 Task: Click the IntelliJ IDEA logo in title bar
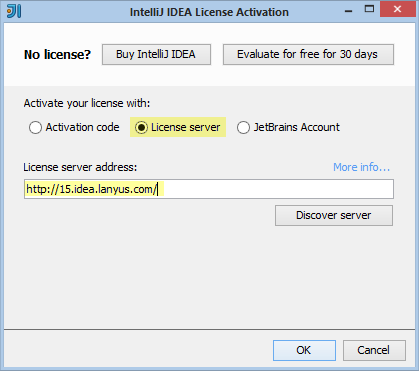[14, 11]
